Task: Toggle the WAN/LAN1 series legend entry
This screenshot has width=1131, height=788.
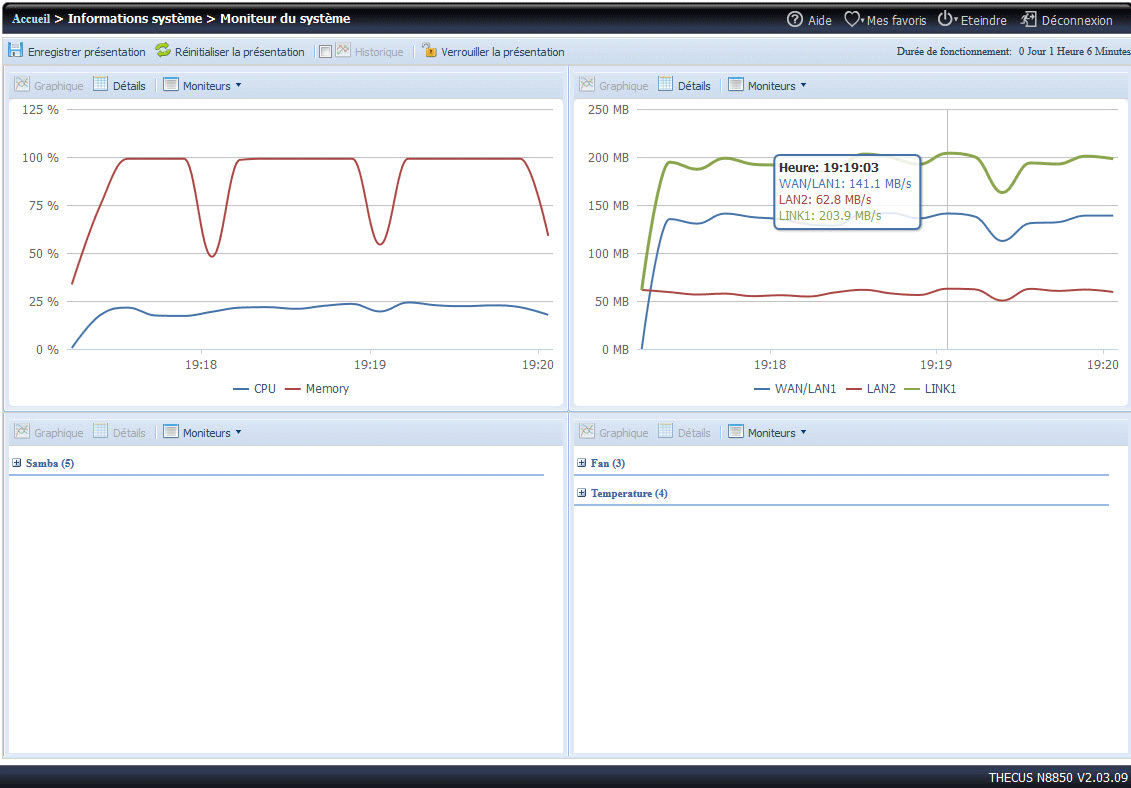Action: click(795, 389)
